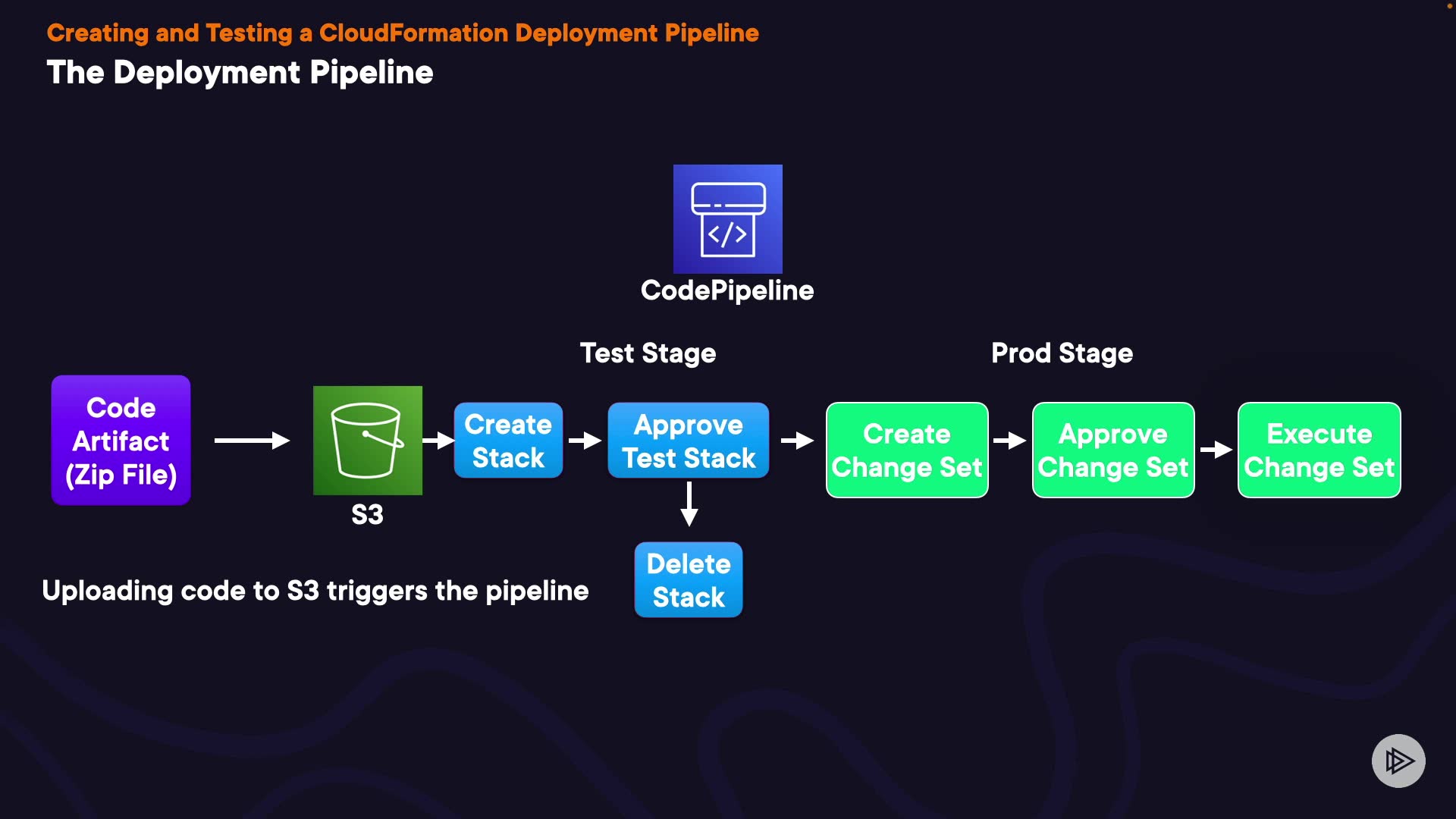Click The Deployment Pipeline slide title
This screenshot has height=819, width=1456.
point(240,73)
